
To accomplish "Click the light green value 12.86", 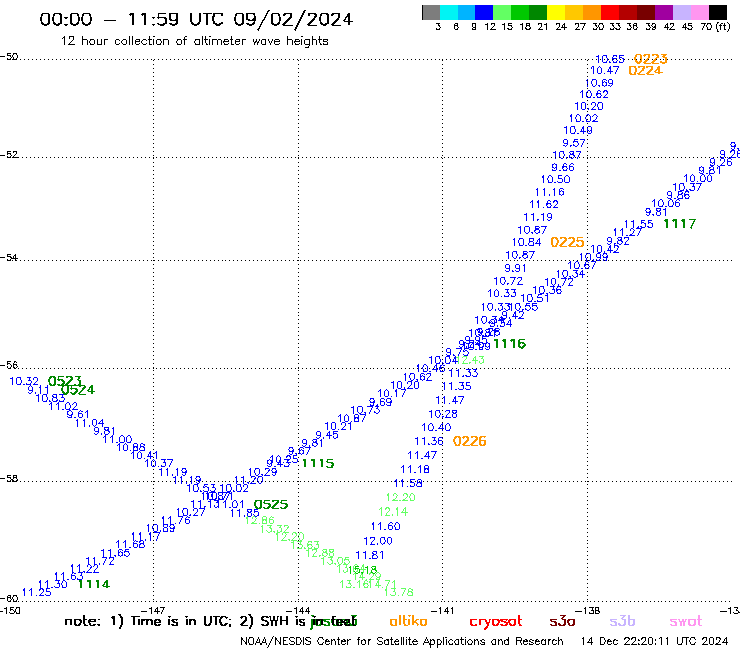I will pyautogui.click(x=260, y=520).
